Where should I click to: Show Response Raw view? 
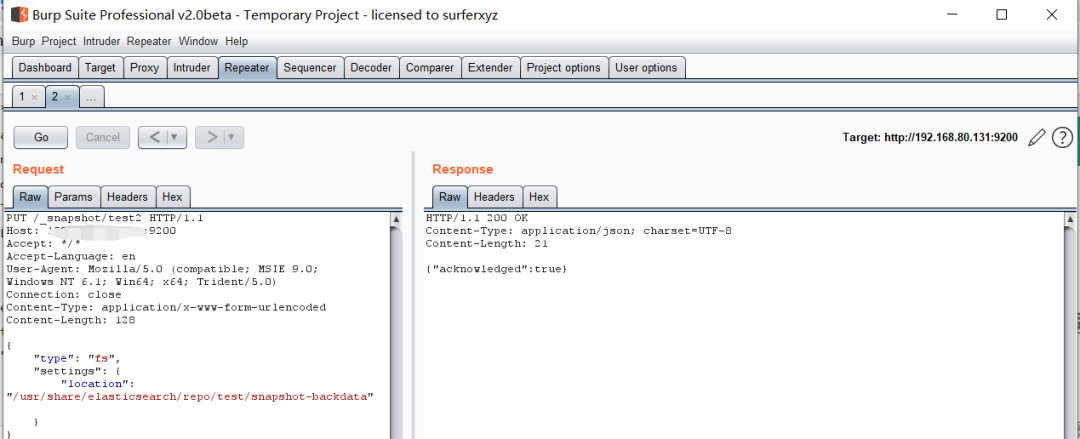click(x=450, y=197)
